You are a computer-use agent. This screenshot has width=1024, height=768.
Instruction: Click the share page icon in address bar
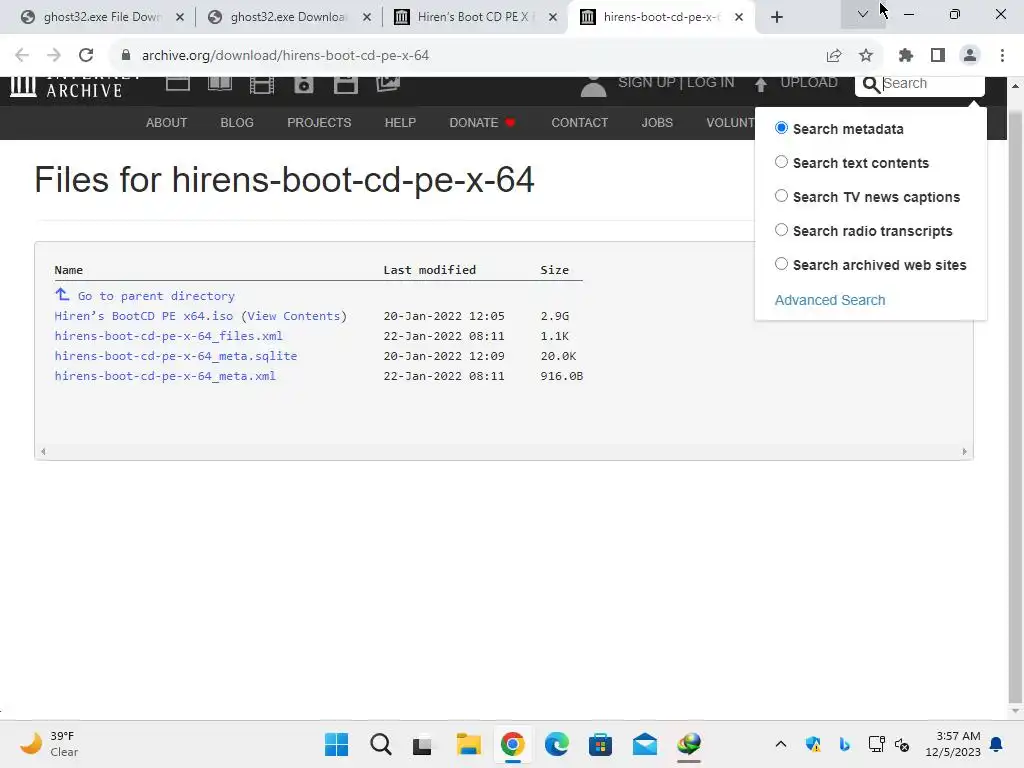click(x=834, y=56)
